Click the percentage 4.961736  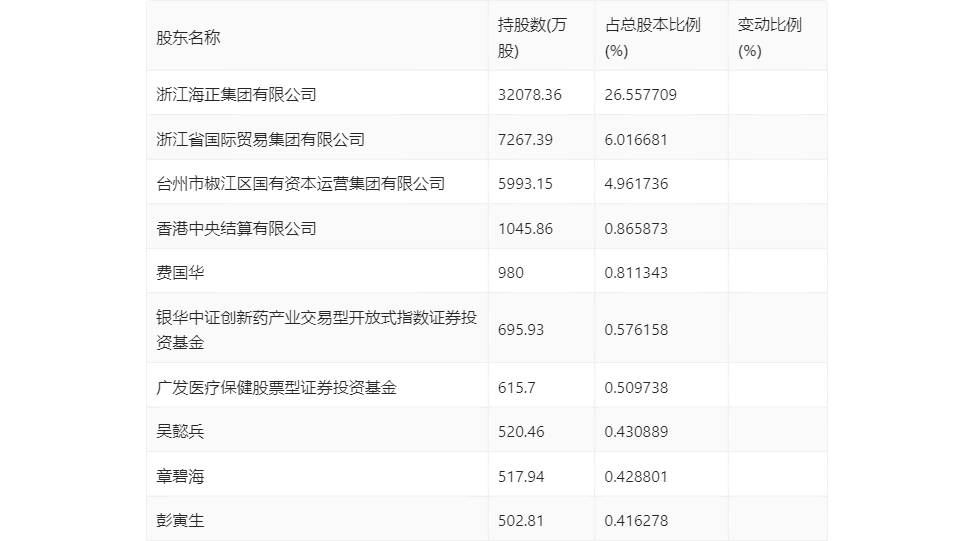(636, 183)
